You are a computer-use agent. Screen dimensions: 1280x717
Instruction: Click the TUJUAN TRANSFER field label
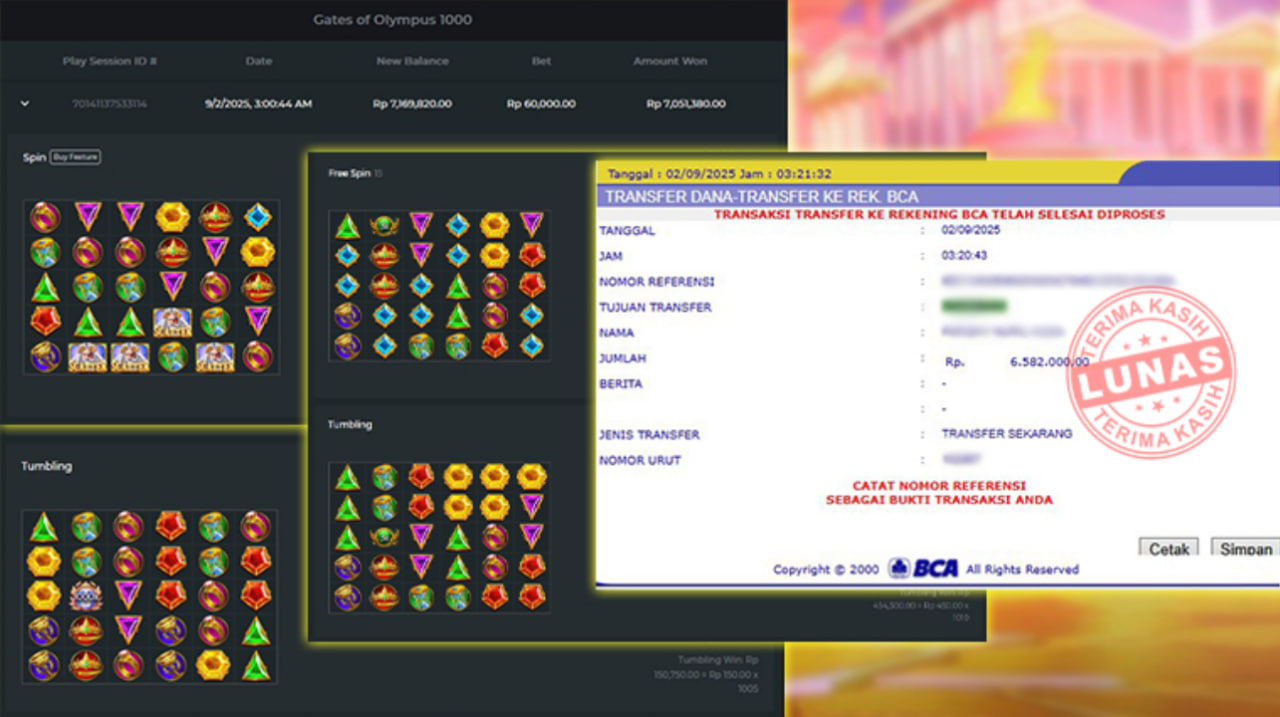point(655,307)
